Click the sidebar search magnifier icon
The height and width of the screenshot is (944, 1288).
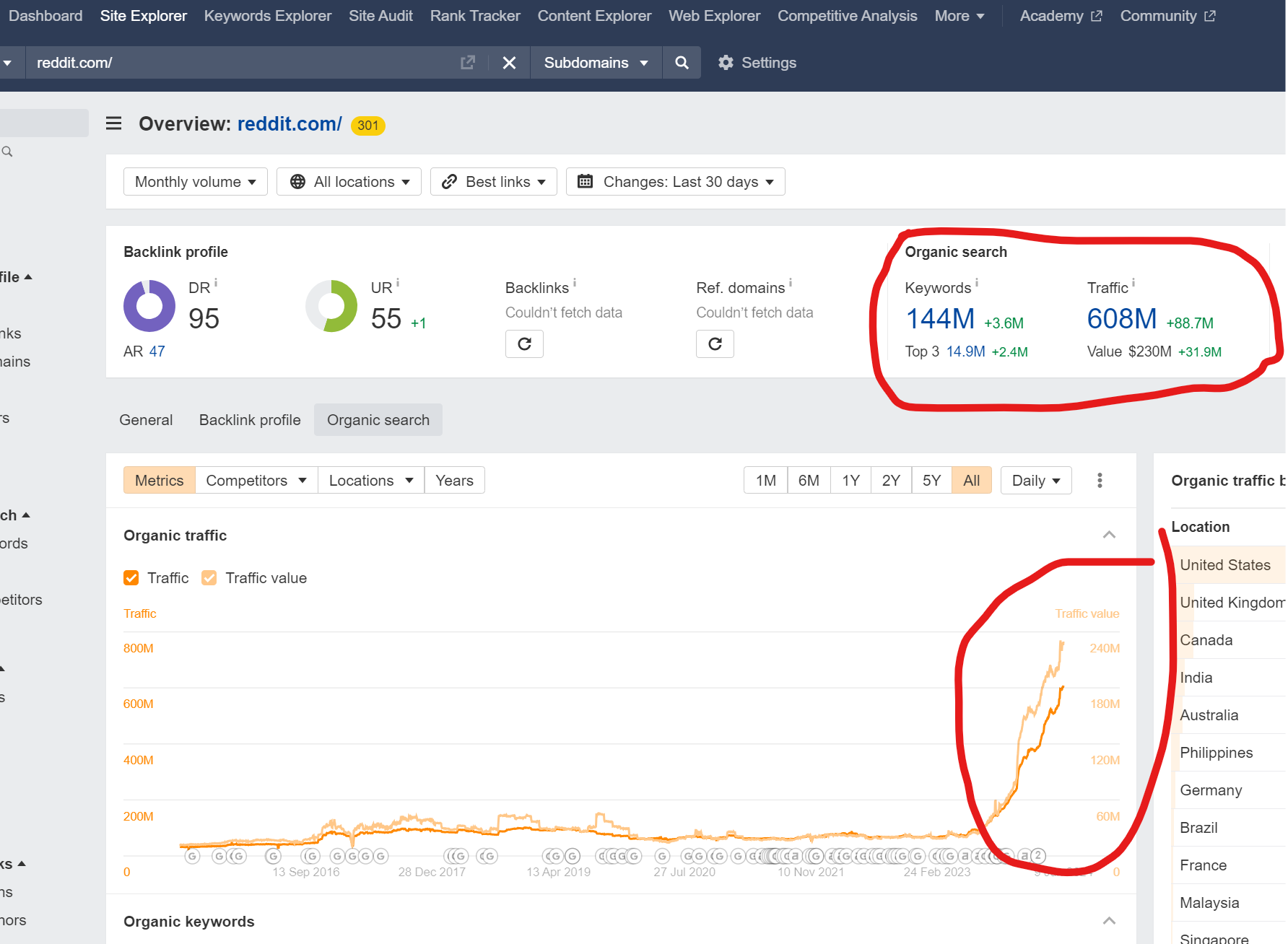pyautogui.click(x=7, y=152)
